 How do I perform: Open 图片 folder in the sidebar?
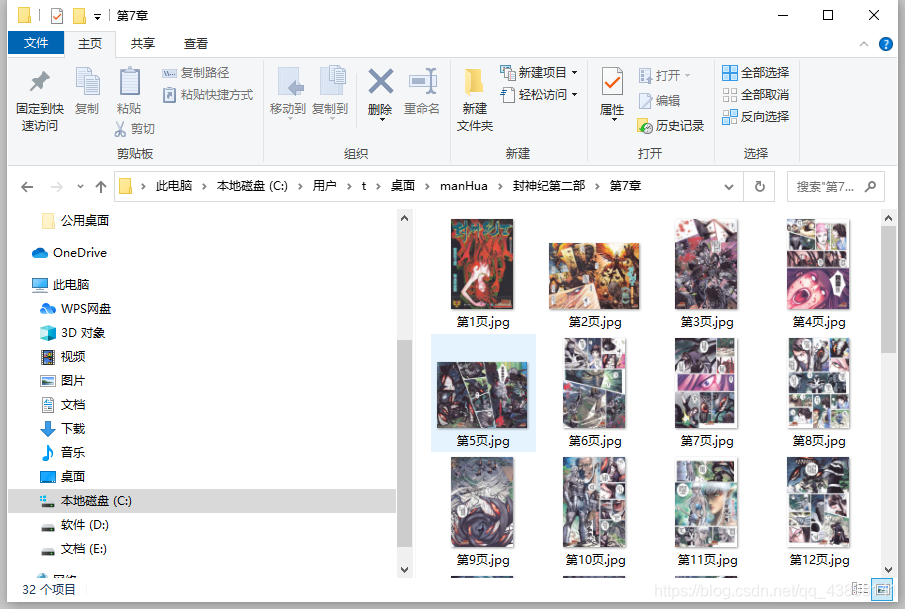63,381
